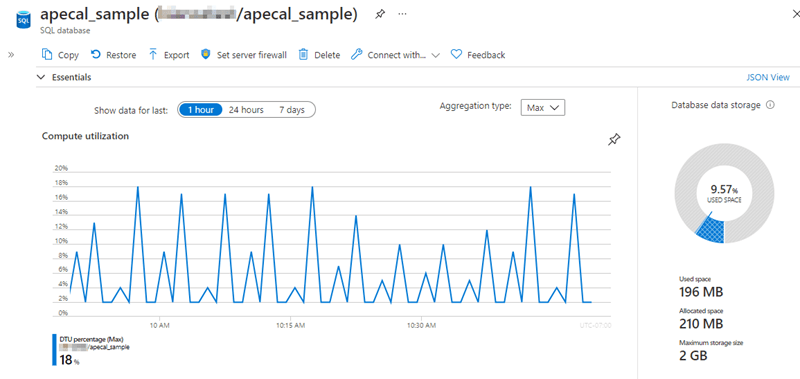Viewport: 800px width, 379px height.
Task: Click the Delete trash can icon
Action: point(303,55)
